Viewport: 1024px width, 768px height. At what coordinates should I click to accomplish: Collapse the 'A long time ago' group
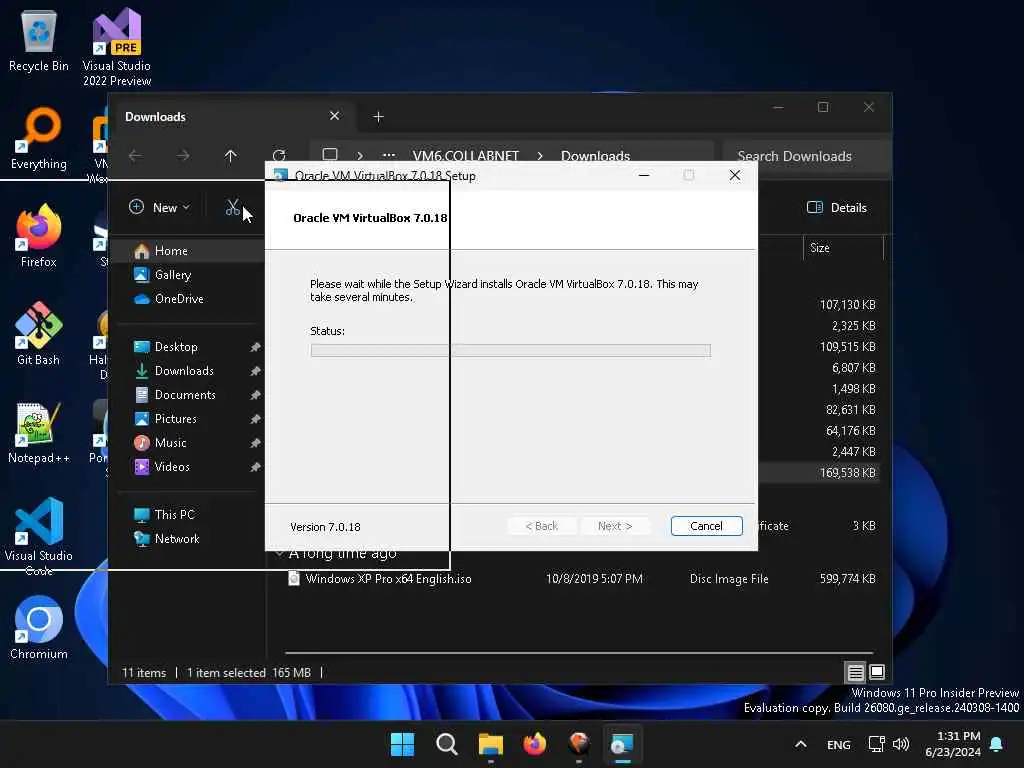click(280, 553)
